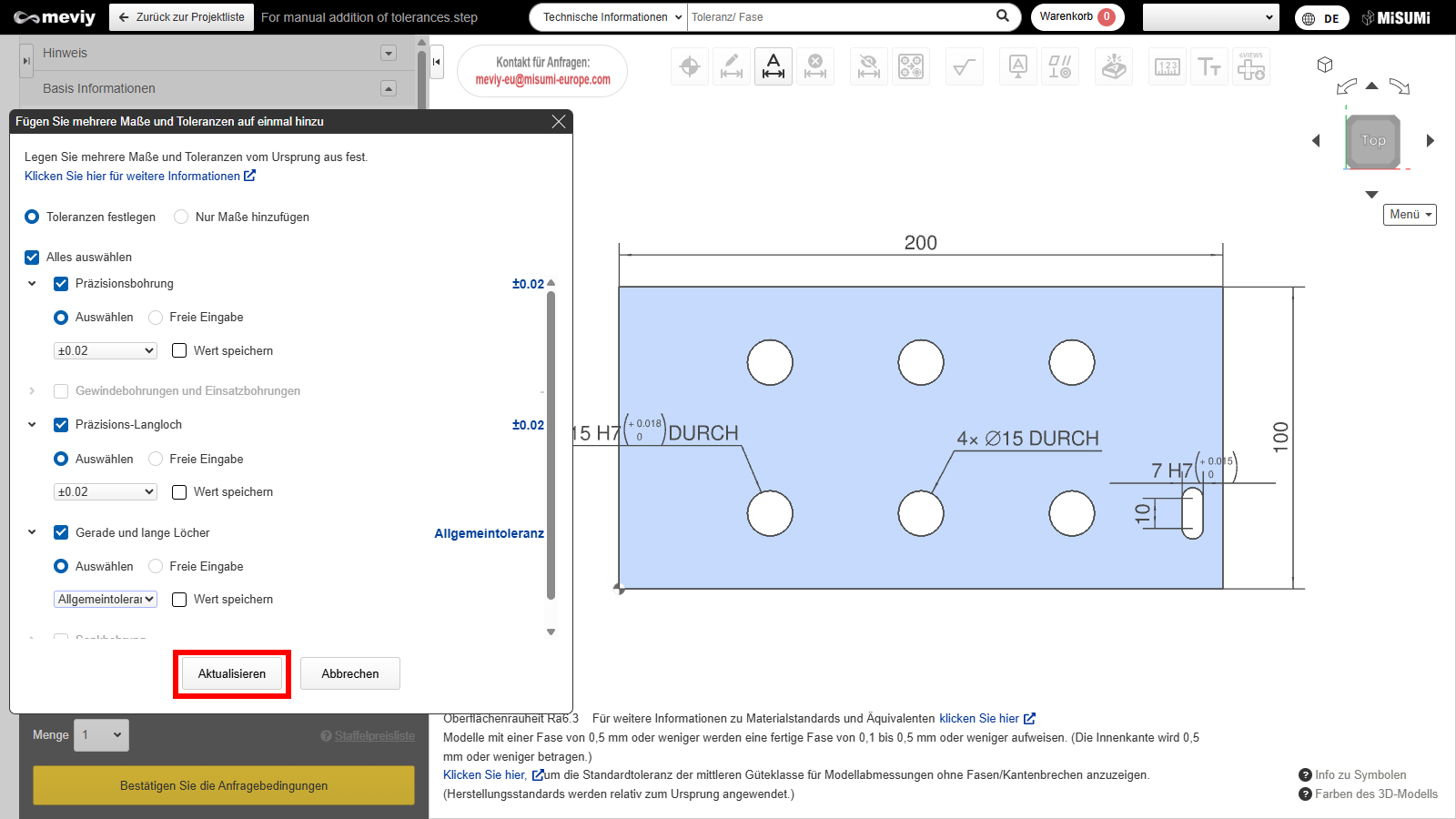Viewport: 1456px width, 819px height.
Task: Open the 'Menü' dropdown near view cube
Action: (1410, 215)
